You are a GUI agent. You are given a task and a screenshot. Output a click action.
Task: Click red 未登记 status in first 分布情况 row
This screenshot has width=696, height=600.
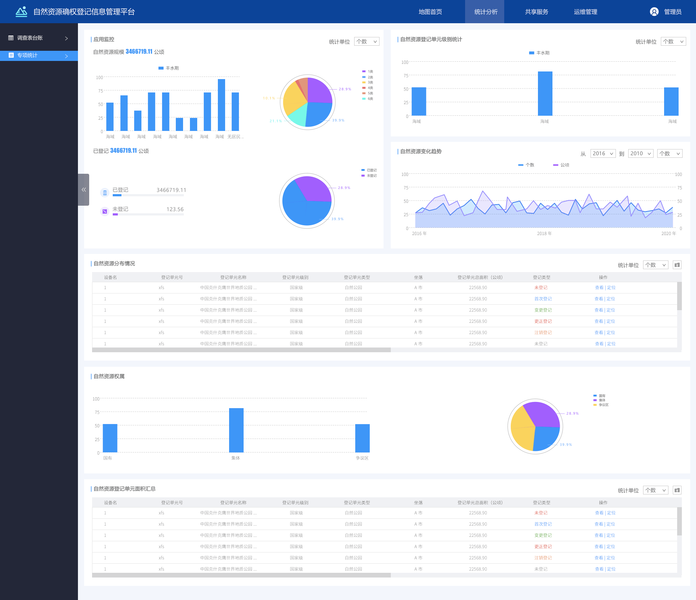click(x=541, y=288)
